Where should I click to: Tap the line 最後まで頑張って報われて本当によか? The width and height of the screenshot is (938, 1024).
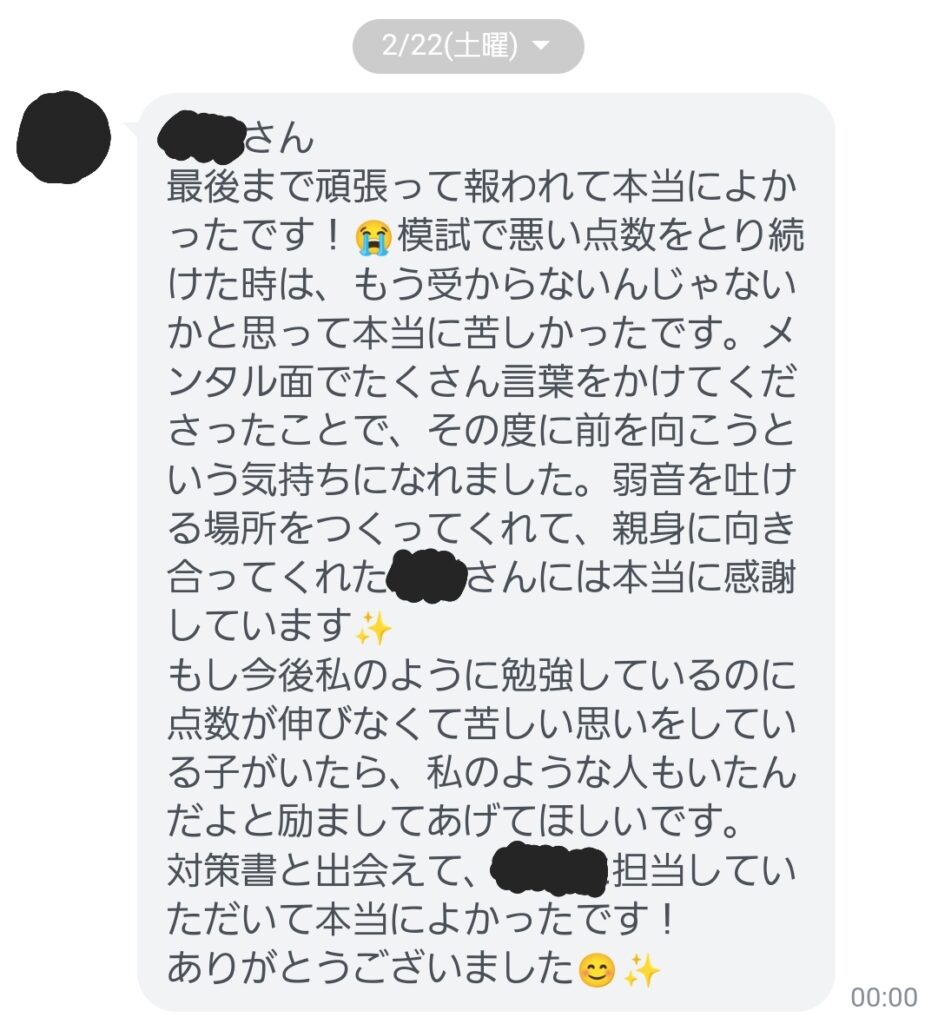pyautogui.click(x=482, y=187)
